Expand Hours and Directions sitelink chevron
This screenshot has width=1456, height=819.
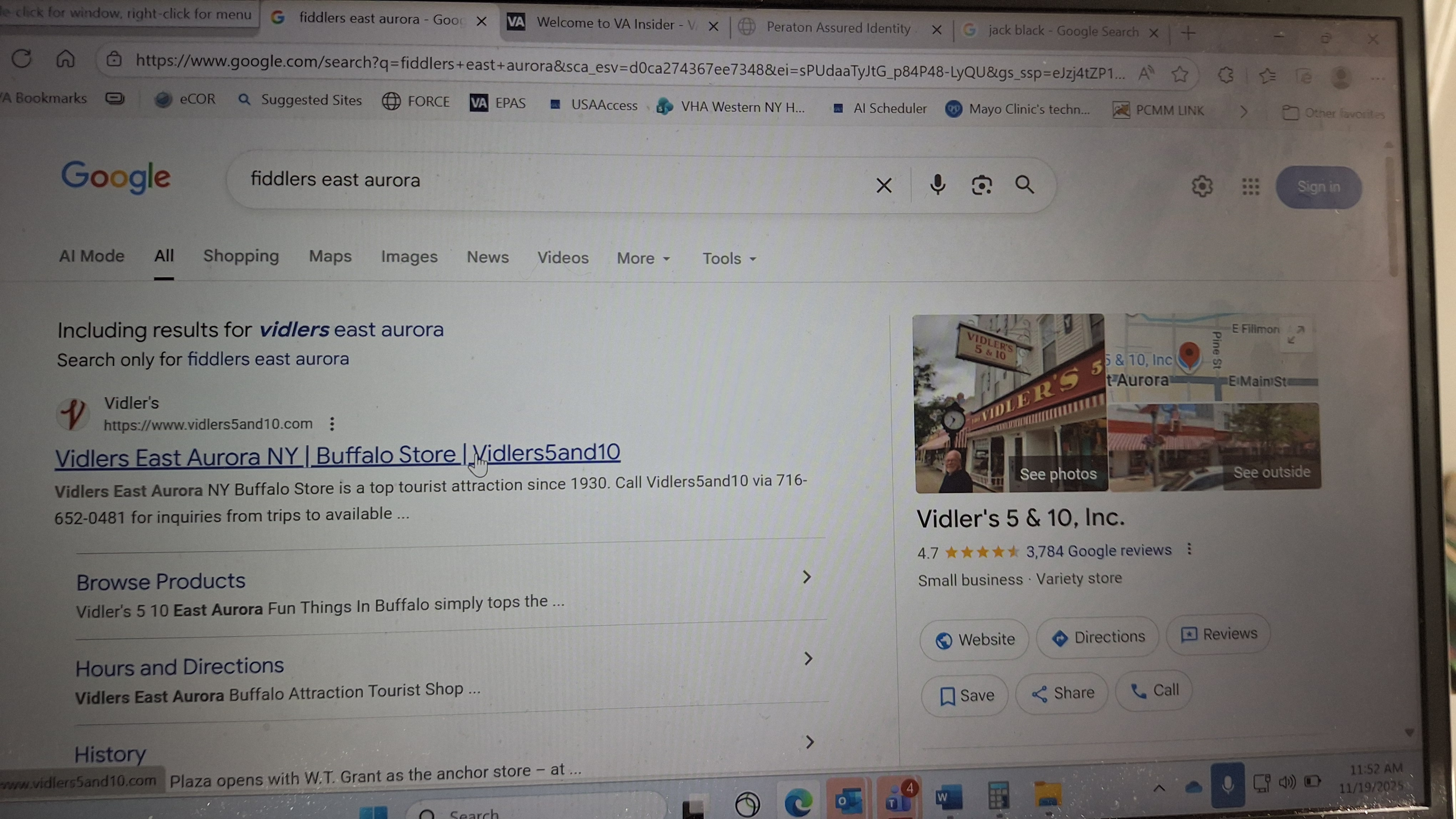tap(808, 658)
